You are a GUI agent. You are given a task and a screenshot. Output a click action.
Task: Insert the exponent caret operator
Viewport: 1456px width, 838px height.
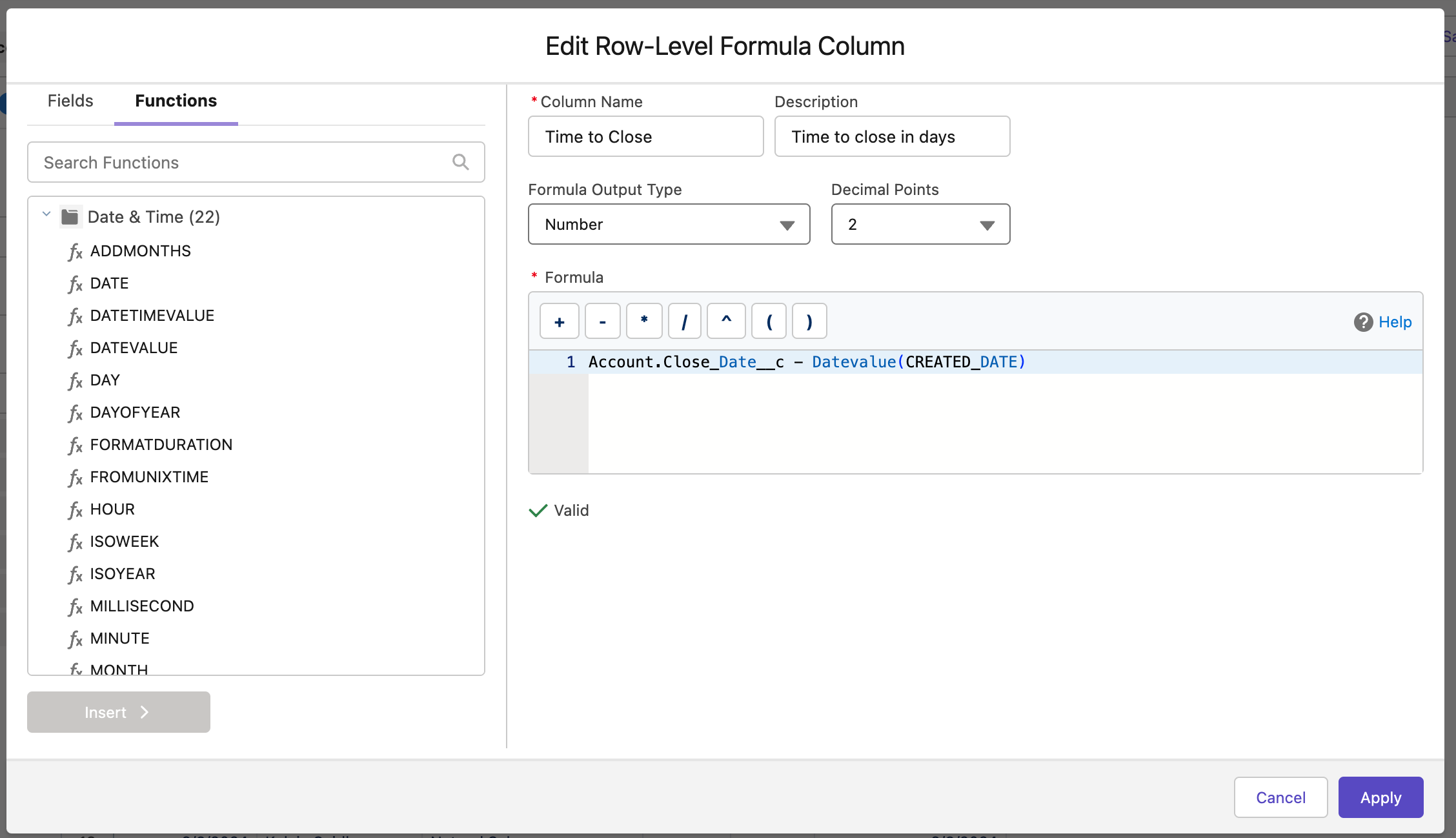click(x=726, y=322)
